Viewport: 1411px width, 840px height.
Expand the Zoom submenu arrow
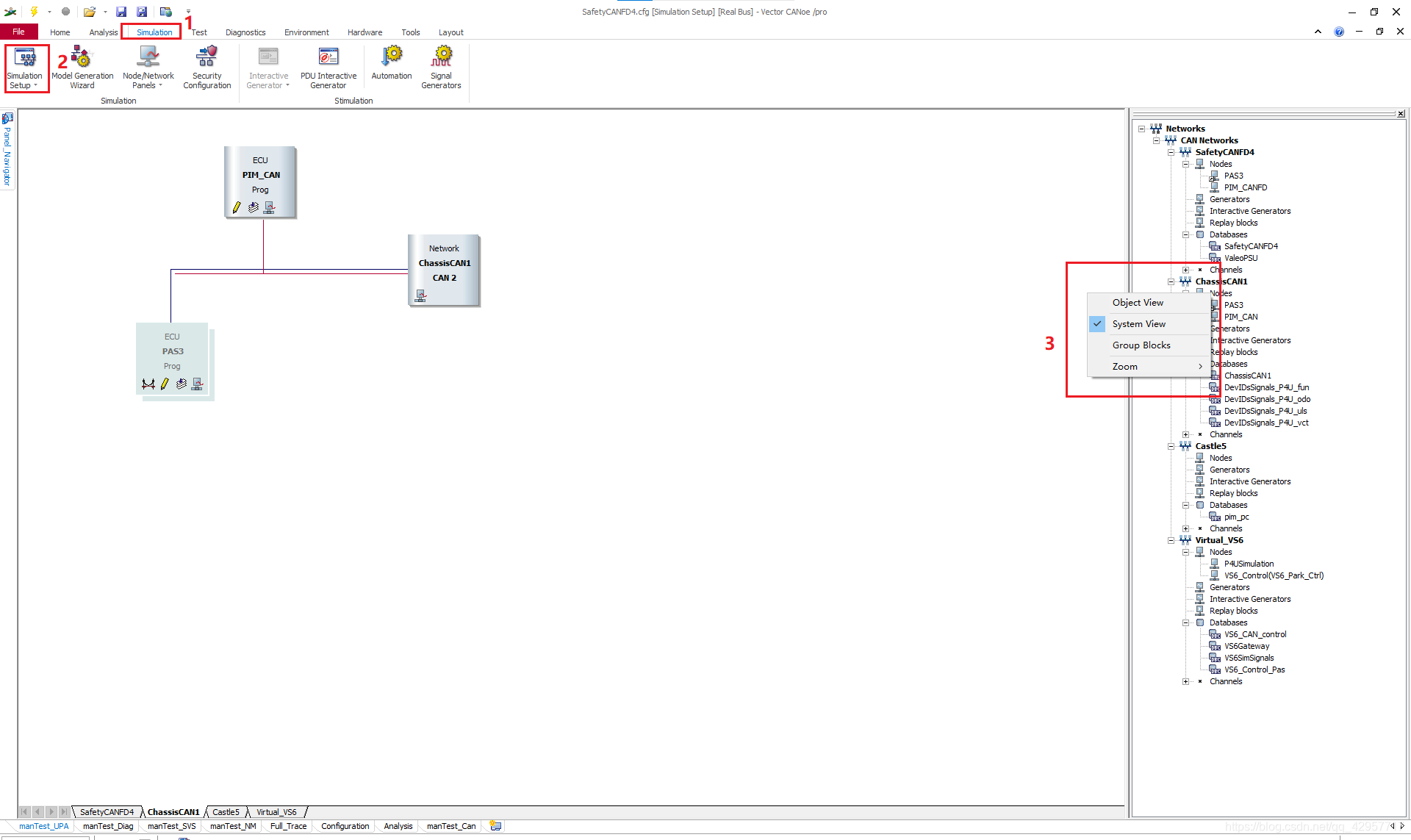1200,367
